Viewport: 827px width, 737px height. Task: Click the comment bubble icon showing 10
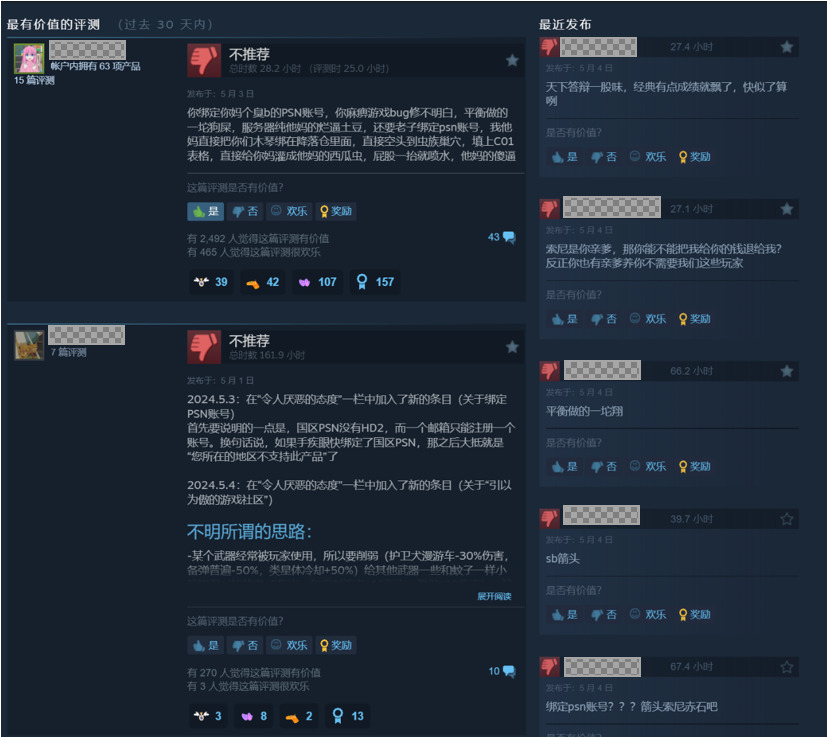pos(509,671)
